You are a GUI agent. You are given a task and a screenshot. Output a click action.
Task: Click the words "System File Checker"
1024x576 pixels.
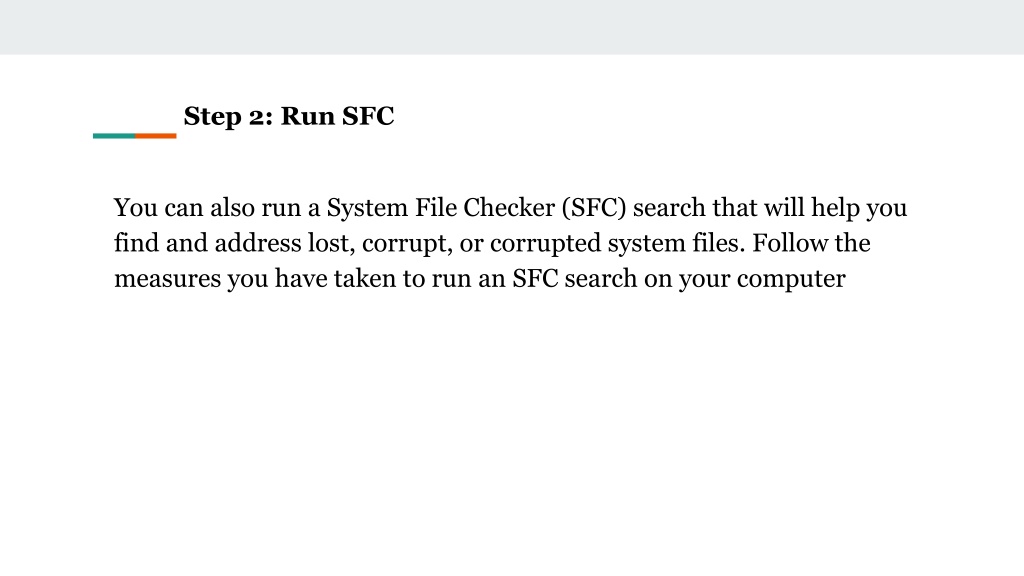tap(441, 208)
